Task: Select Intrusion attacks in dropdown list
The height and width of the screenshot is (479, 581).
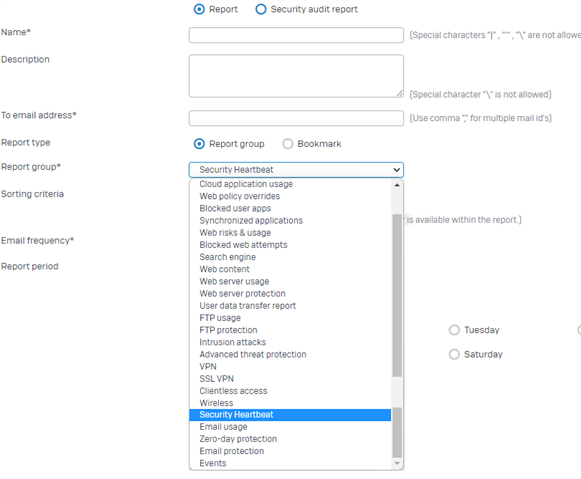Action: pos(290,342)
